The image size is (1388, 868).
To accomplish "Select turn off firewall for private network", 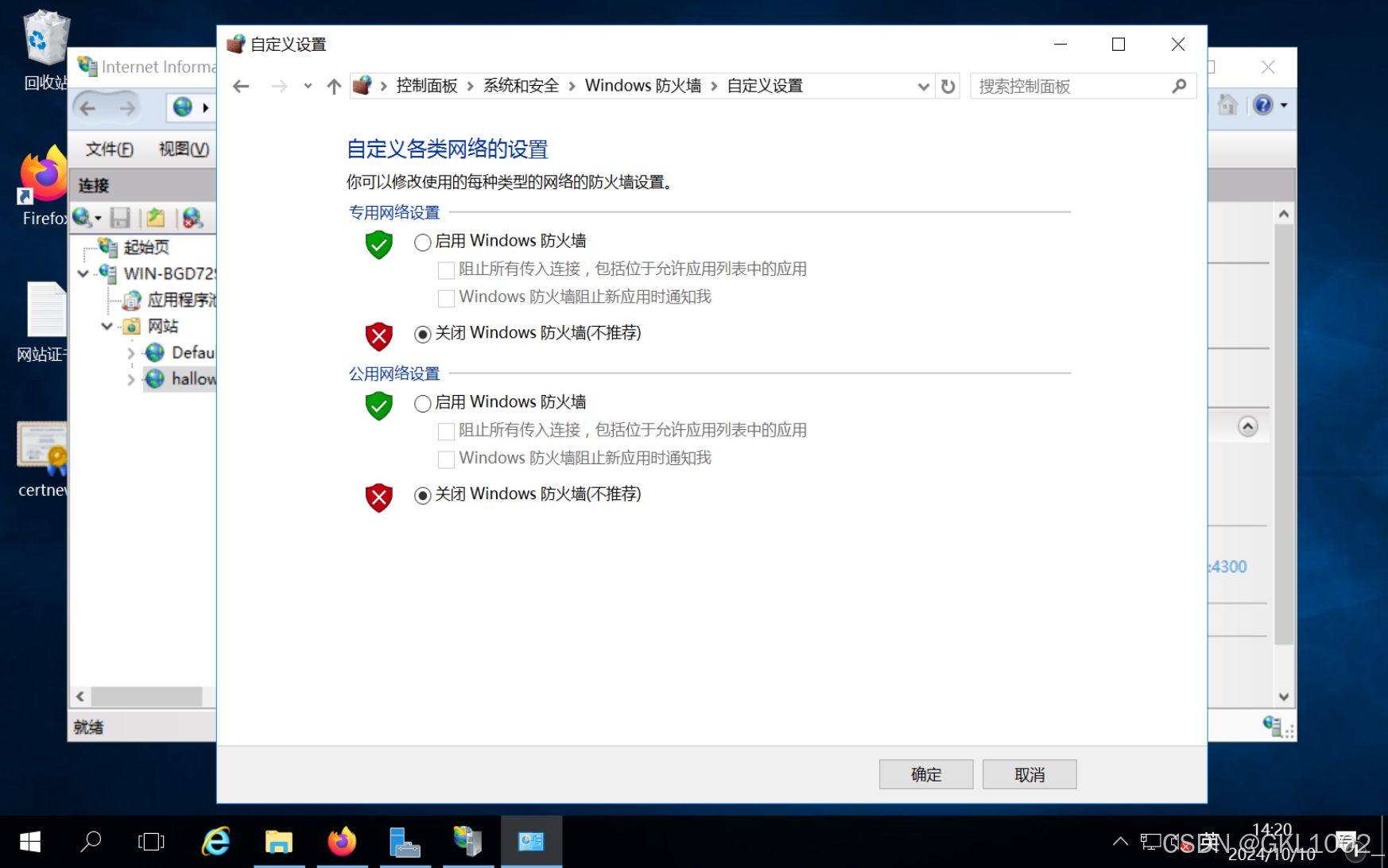I will [422, 334].
